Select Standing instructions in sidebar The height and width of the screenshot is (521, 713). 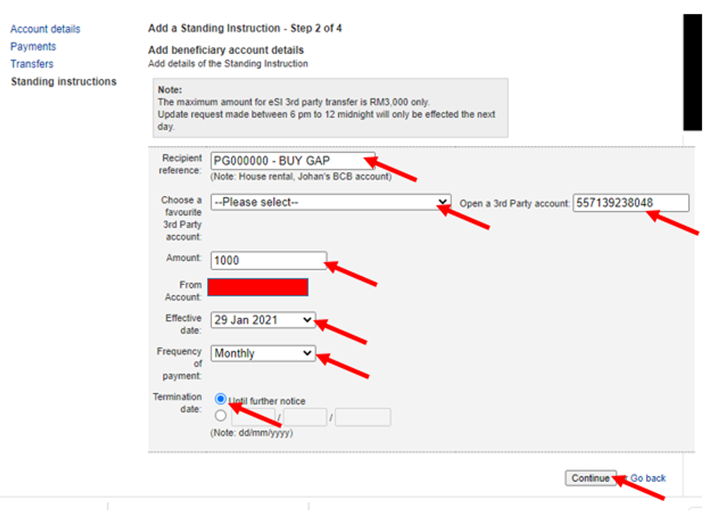(64, 81)
